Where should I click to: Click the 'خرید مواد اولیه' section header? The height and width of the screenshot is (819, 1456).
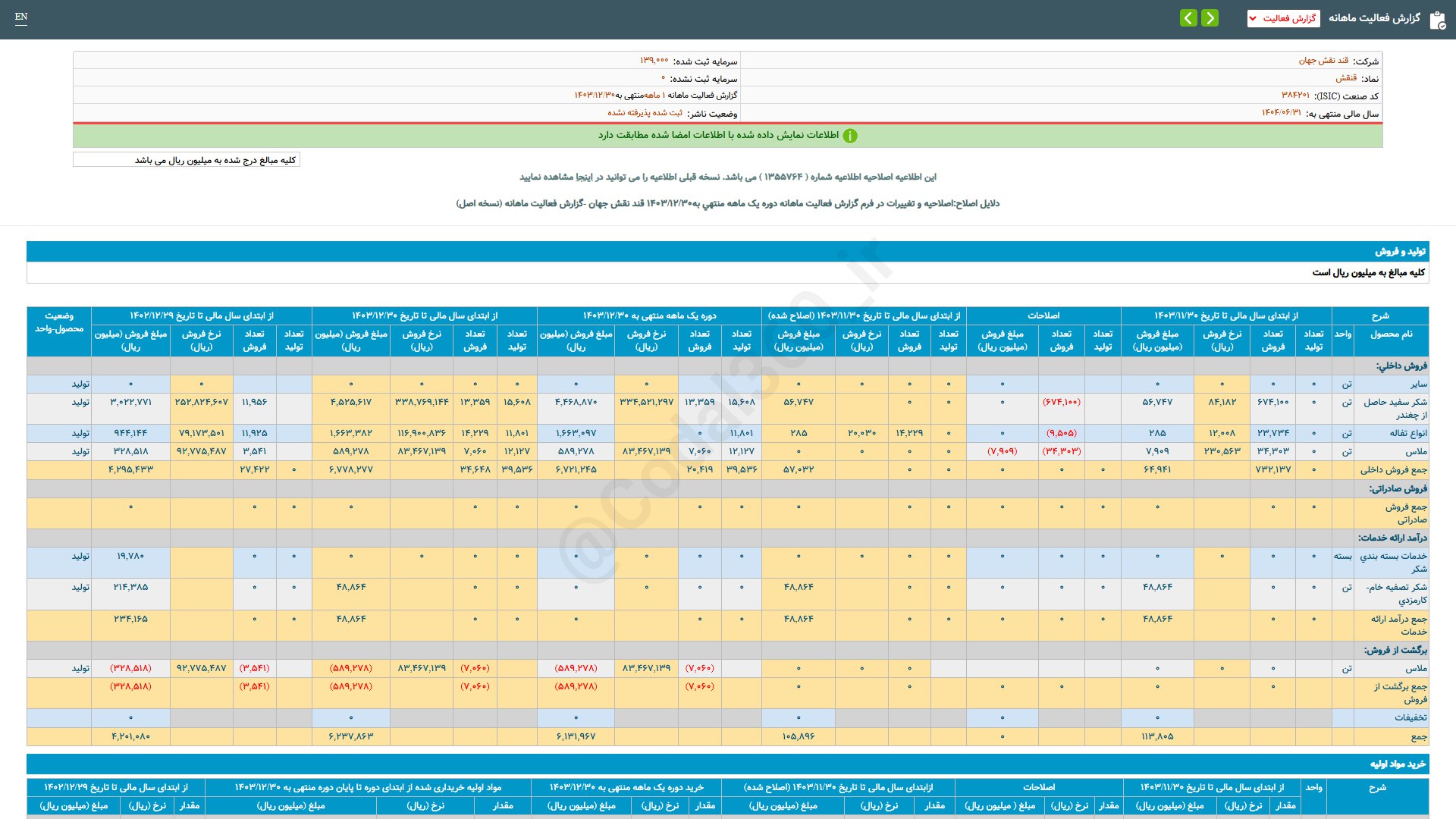(x=727, y=764)
